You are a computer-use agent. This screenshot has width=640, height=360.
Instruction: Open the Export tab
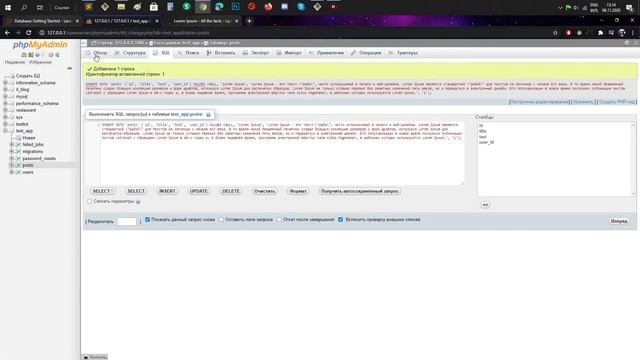tap(256, 53)
